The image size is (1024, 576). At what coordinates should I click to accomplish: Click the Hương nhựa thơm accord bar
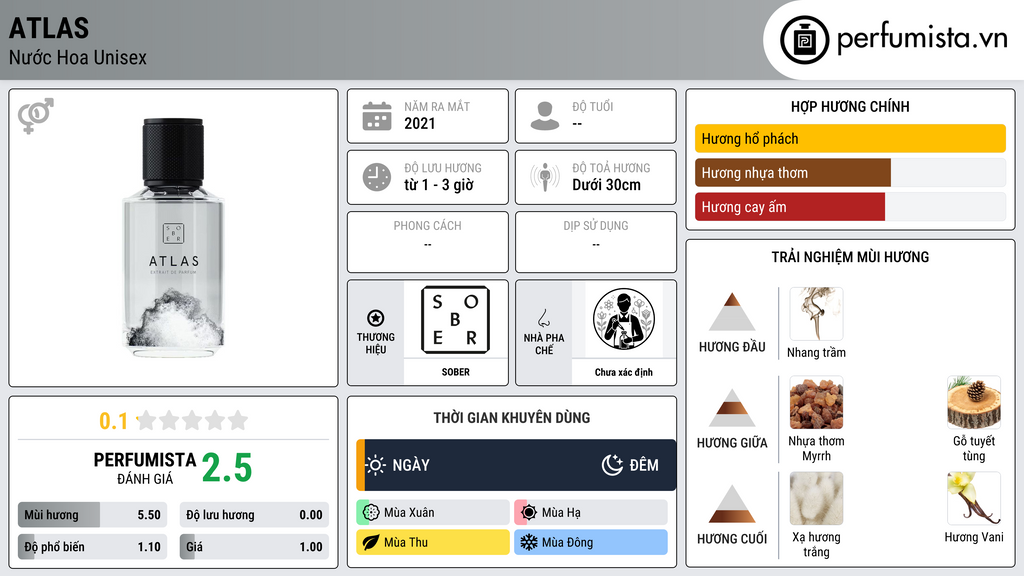point(850,173)
